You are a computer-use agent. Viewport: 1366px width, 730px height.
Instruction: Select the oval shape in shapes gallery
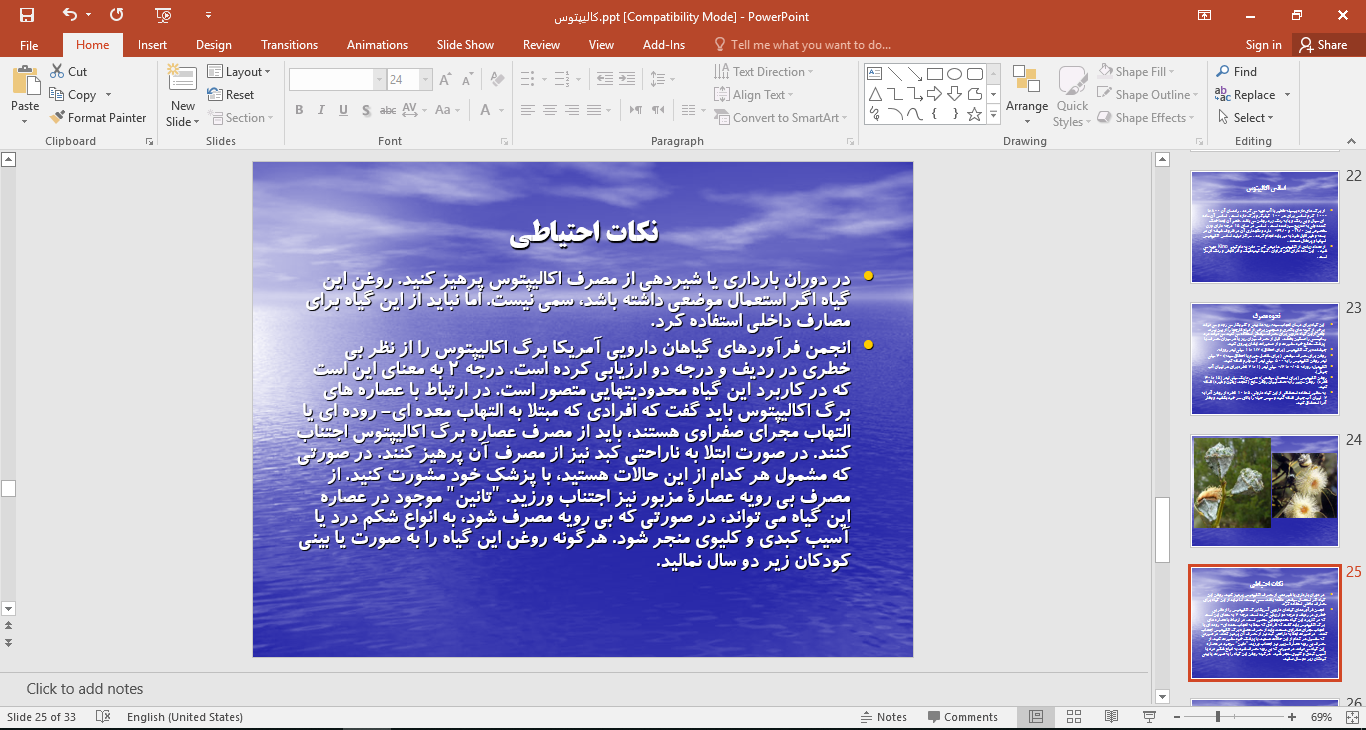pos(955,73)
